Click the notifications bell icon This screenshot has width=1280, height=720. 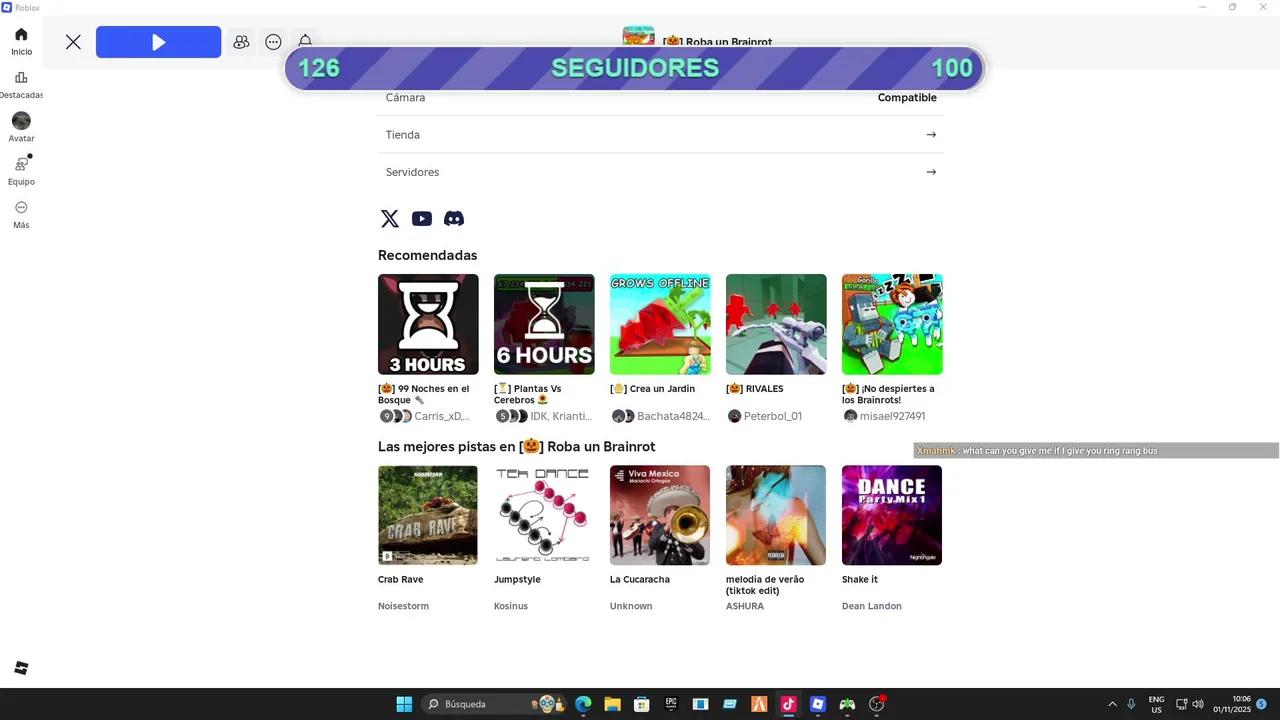click(305, 42)
